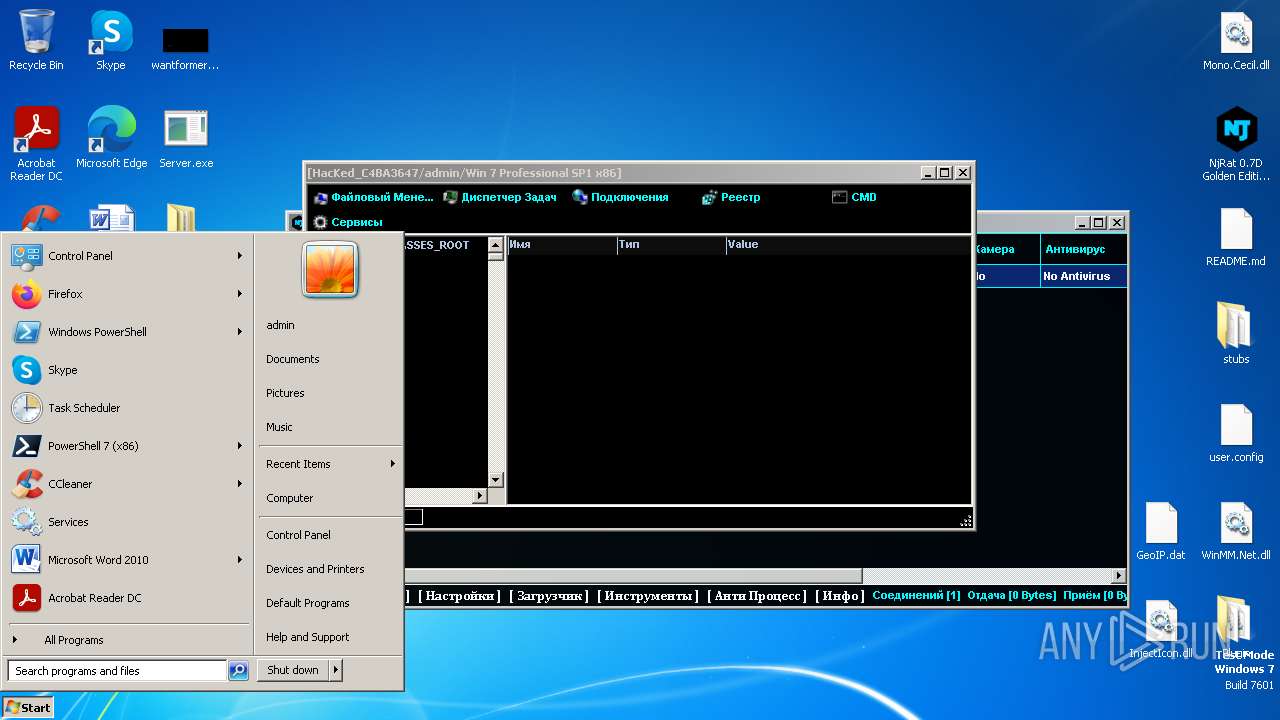Select the Имя column header
The width and height of the screenshot is (1280, 720).
pos(562,245)
